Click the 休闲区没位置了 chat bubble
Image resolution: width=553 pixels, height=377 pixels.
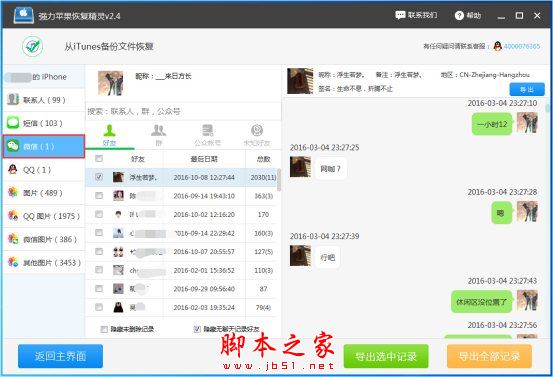coord(481,302)
